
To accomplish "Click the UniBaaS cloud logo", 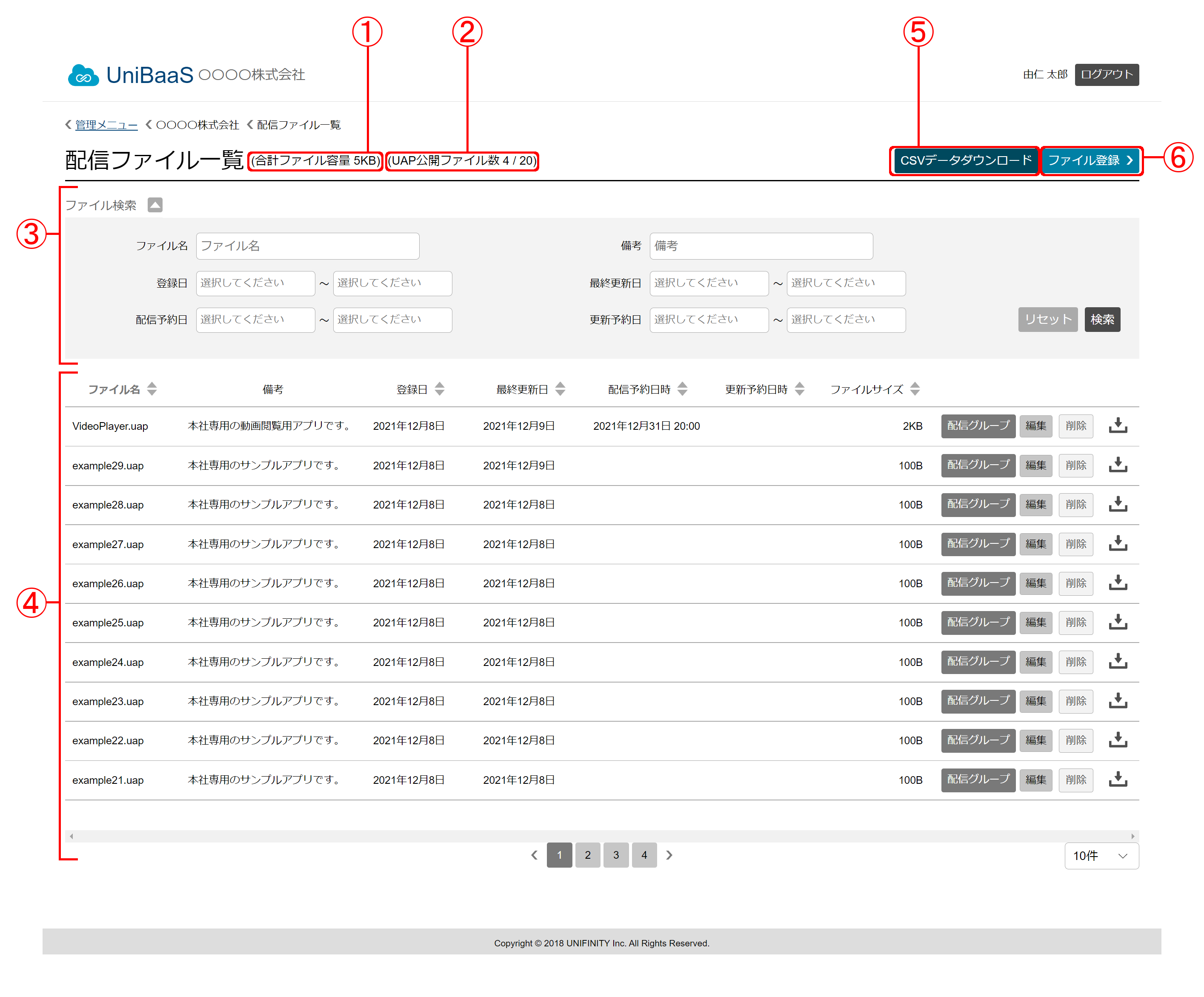I will [x=83, y=75].
